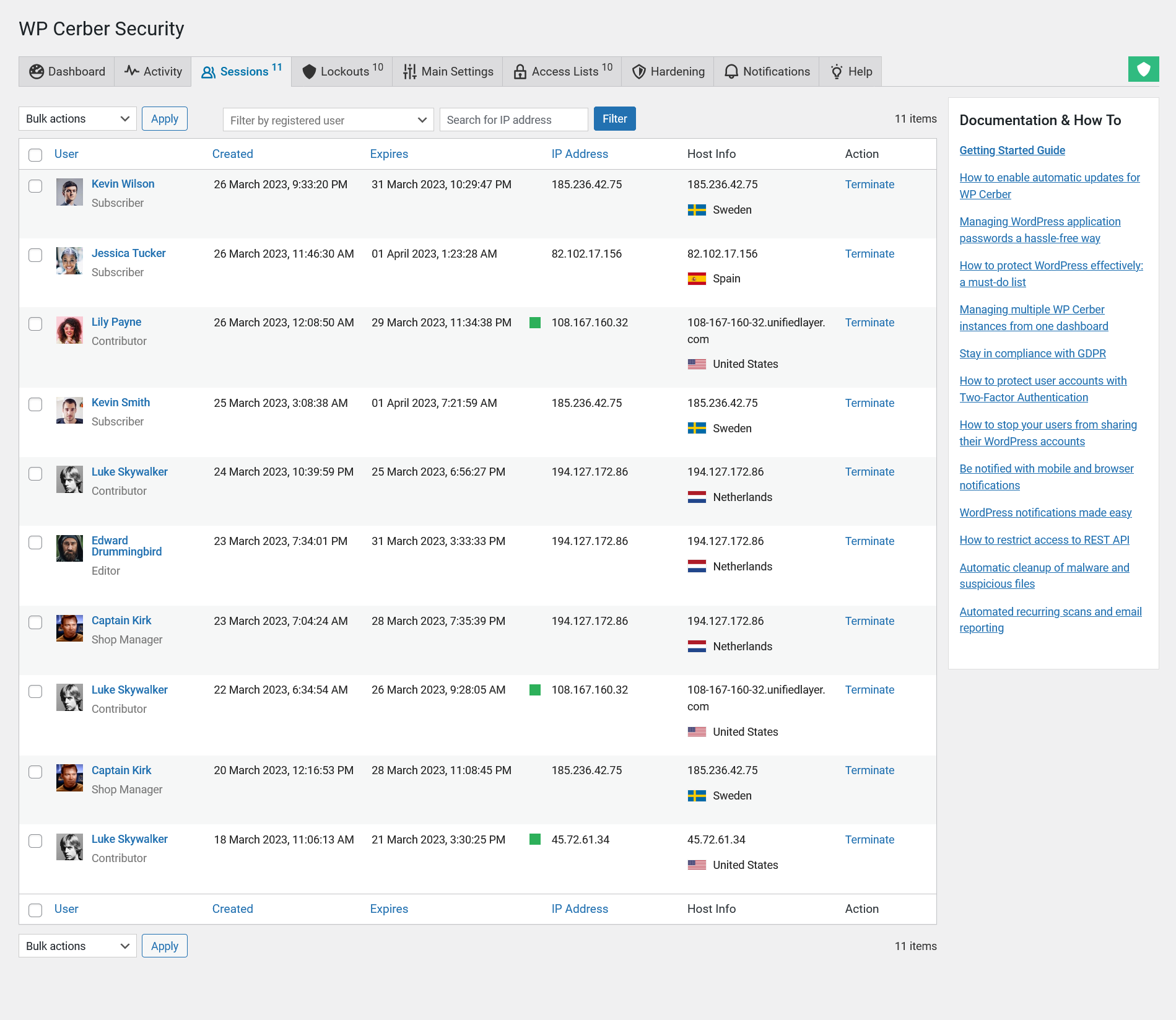This screenshot has height=1020, width=1176.
Task: Select the checkbox for Lily Payne's session
Action: [x=35, y=324]
